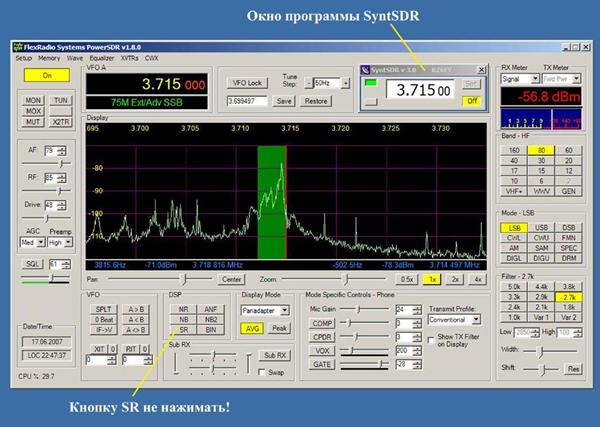Open the Equalizer menu
The image size is (600, 427).
tap(102, 58)
